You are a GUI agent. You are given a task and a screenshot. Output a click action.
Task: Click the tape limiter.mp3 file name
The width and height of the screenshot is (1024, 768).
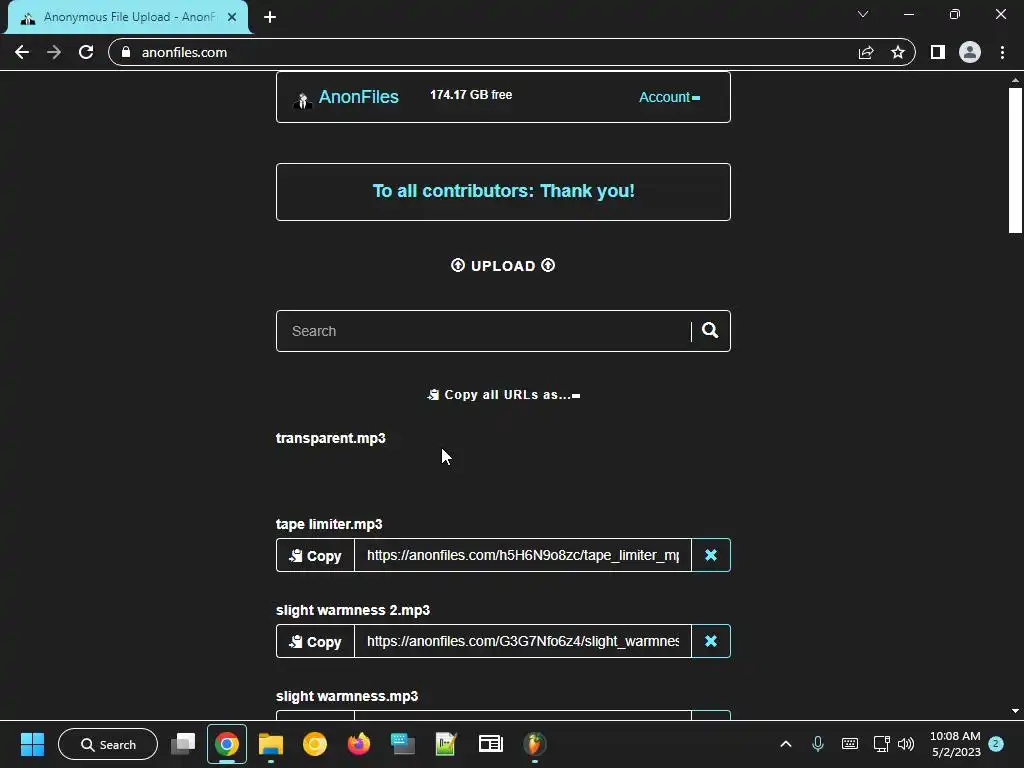[329, 524]
